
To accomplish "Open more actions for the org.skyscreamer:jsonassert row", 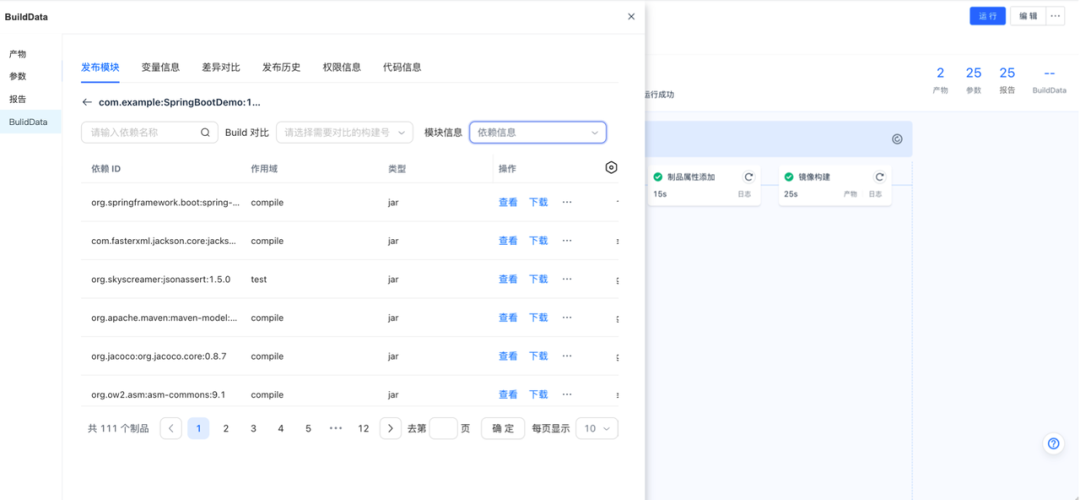I will (x=567, y=279).
